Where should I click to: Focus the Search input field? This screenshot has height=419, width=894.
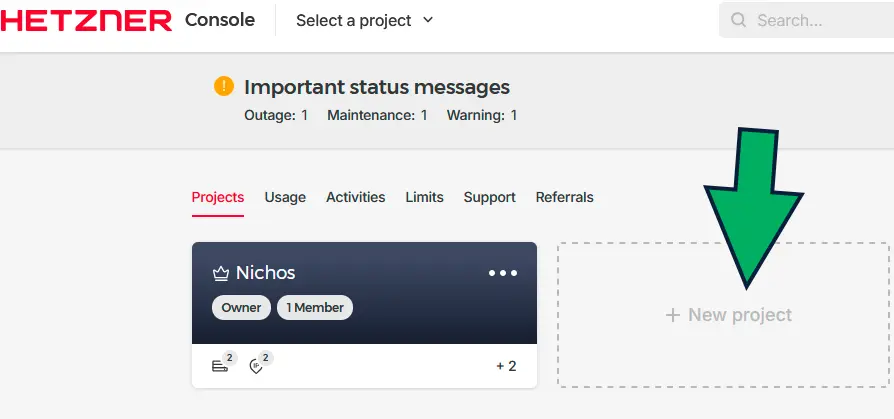[806, 21]
